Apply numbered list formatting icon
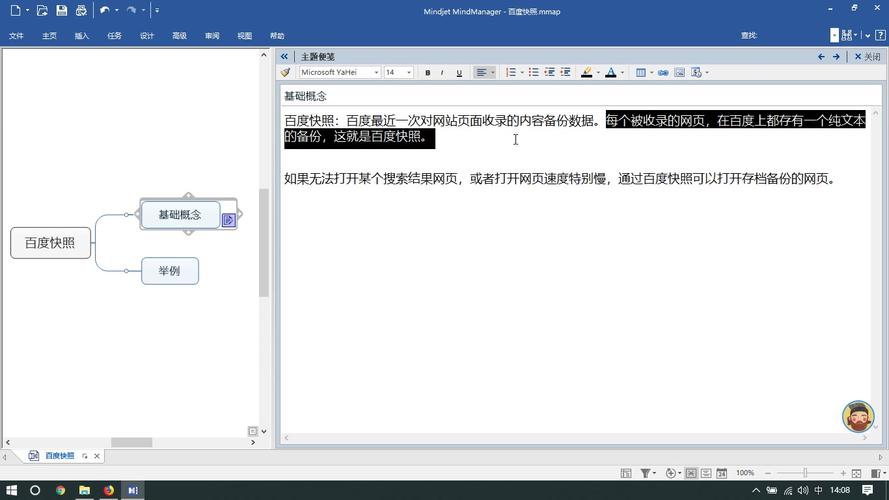This screenshot has height=500, width=889. tap(510, 73)
